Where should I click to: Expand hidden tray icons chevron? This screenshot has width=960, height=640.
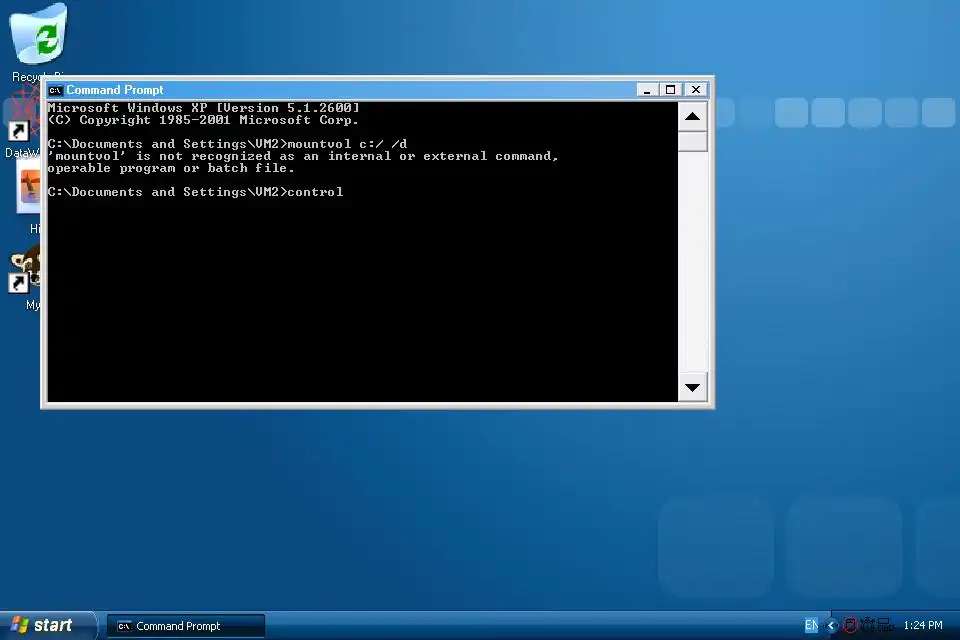click(831, 625)
